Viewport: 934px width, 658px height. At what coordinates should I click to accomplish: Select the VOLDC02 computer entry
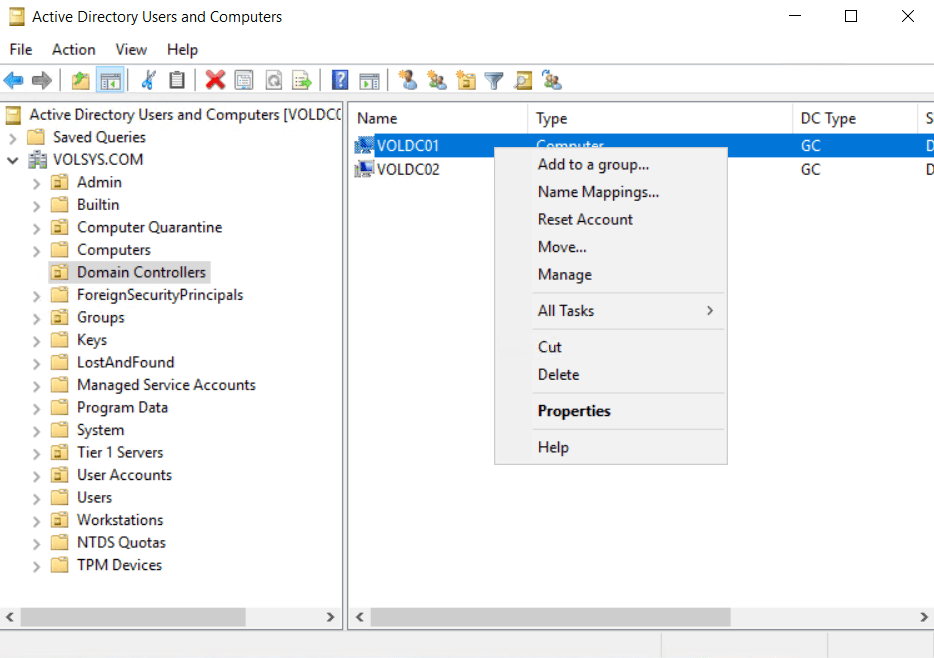tap(408, 170)
